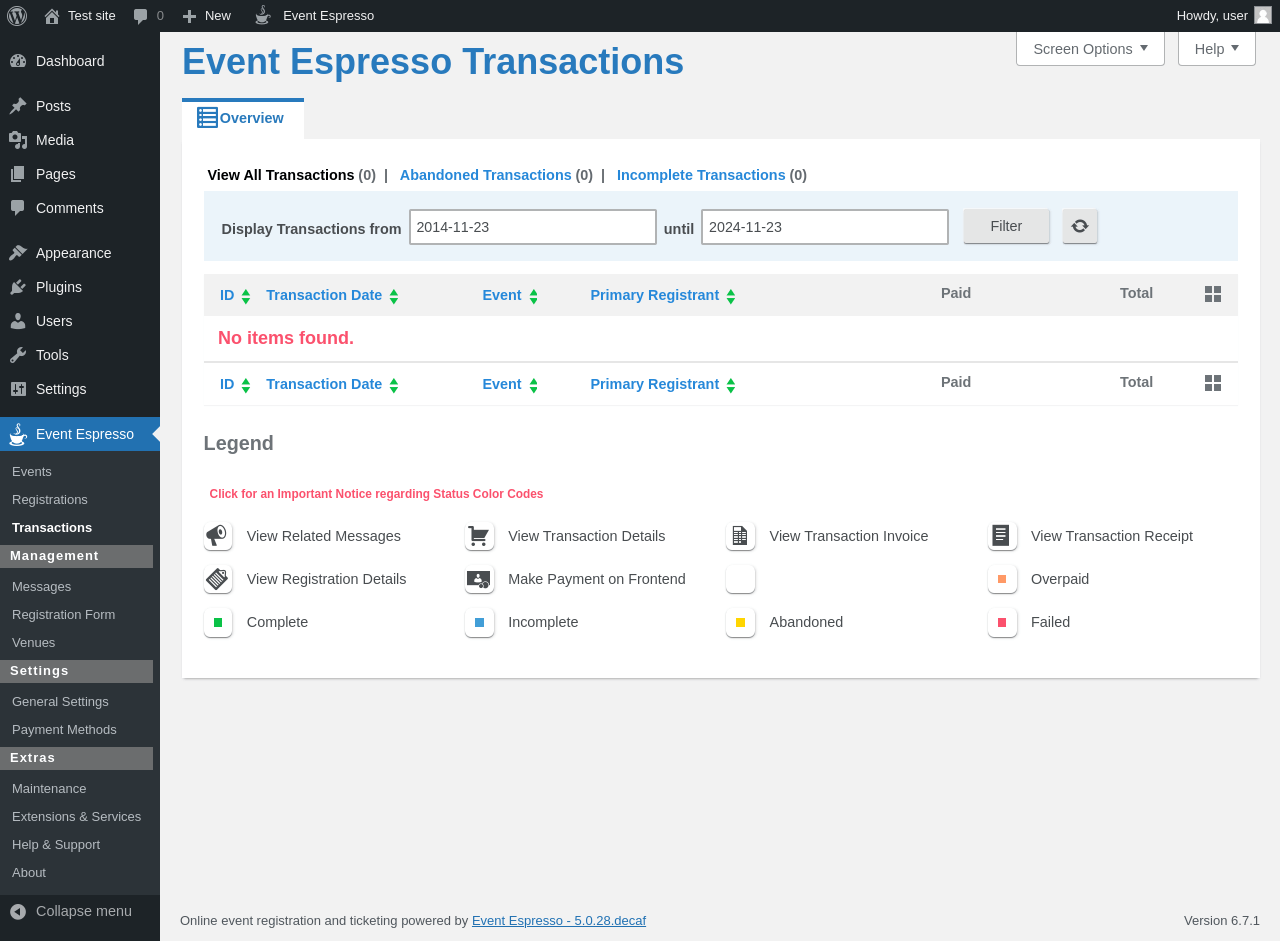Expand the Screen Options panel
Image resolution: width=1280 pixels, height=941 pixels.
[1090, 48]
